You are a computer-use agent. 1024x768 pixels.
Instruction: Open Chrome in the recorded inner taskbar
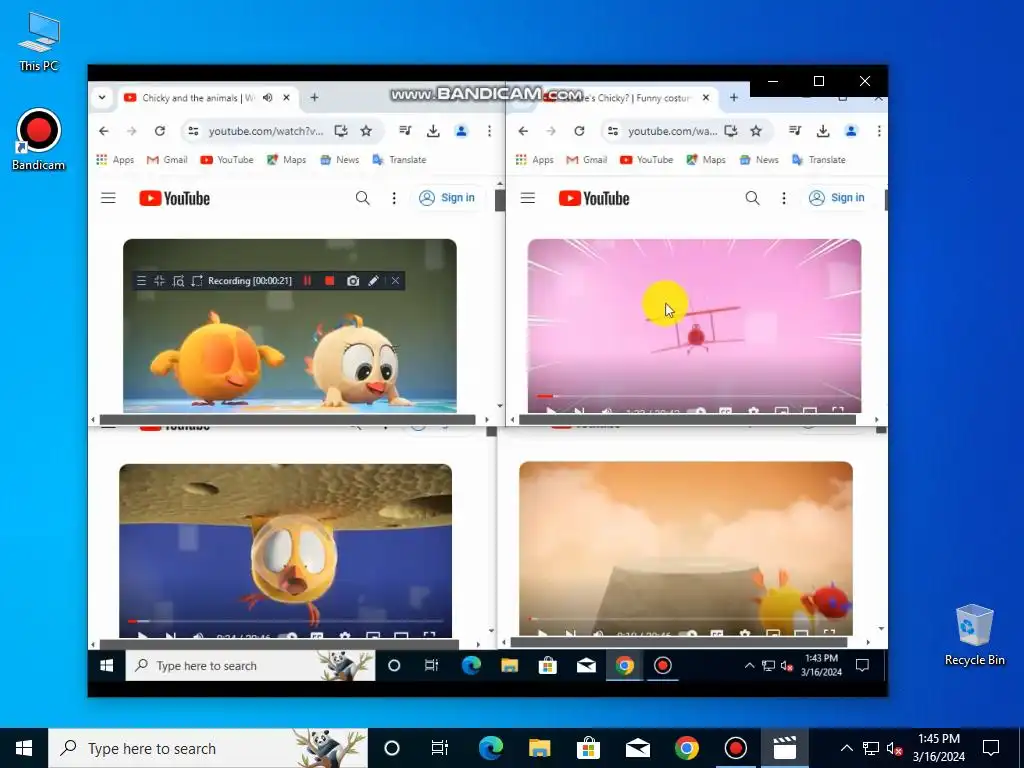pos(624,665)
